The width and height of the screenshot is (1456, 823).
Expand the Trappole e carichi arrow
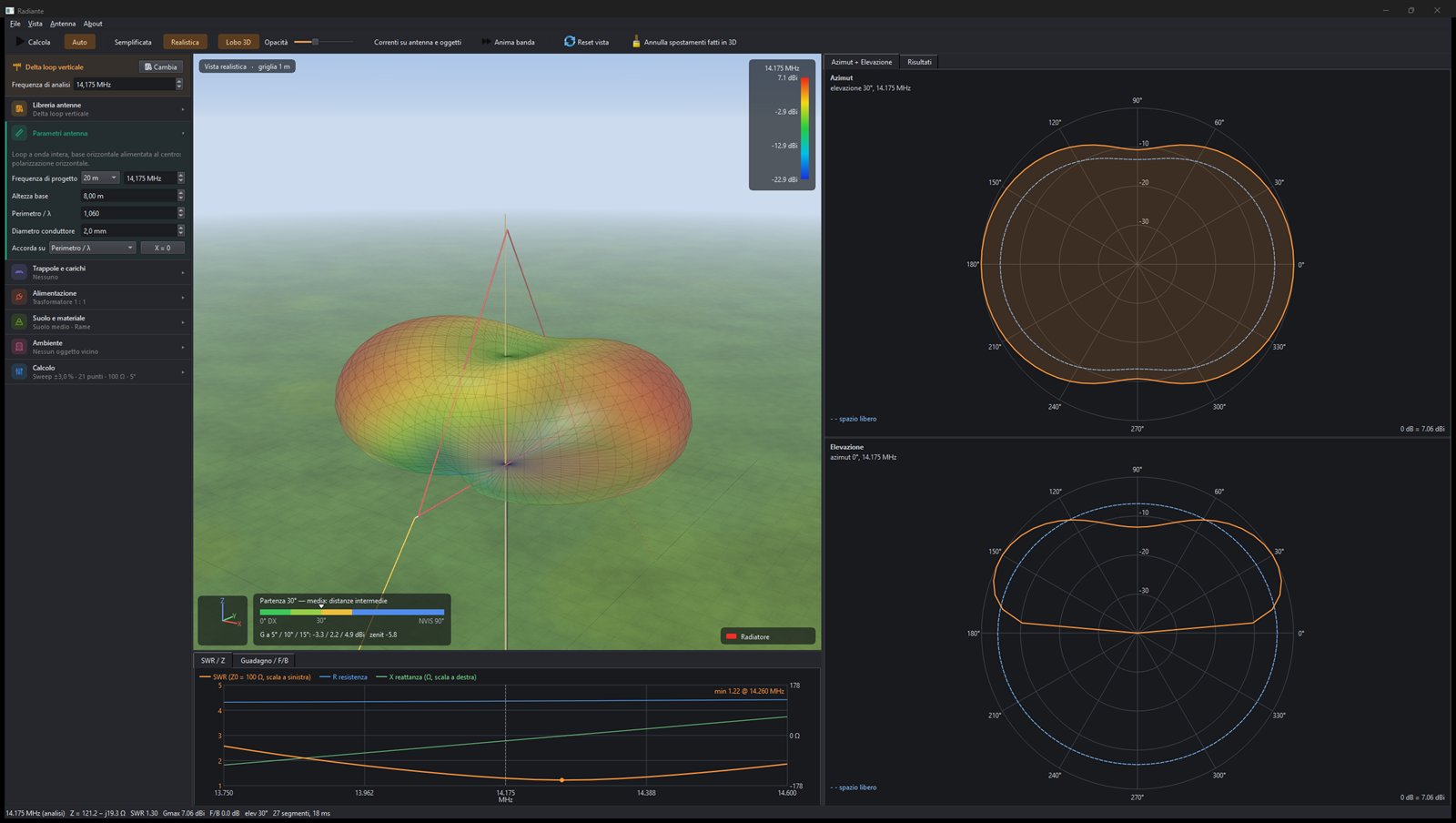[183, 272]
